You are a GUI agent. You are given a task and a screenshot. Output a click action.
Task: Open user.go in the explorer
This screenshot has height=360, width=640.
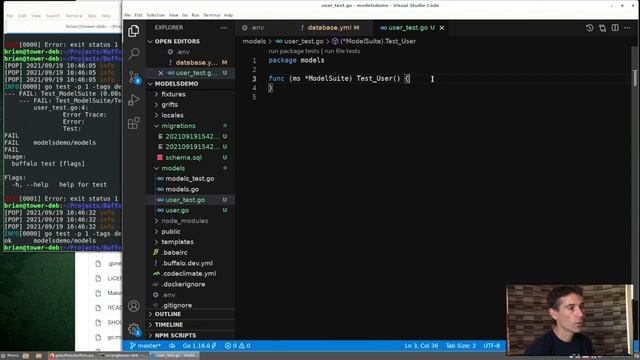click(177, 211)
